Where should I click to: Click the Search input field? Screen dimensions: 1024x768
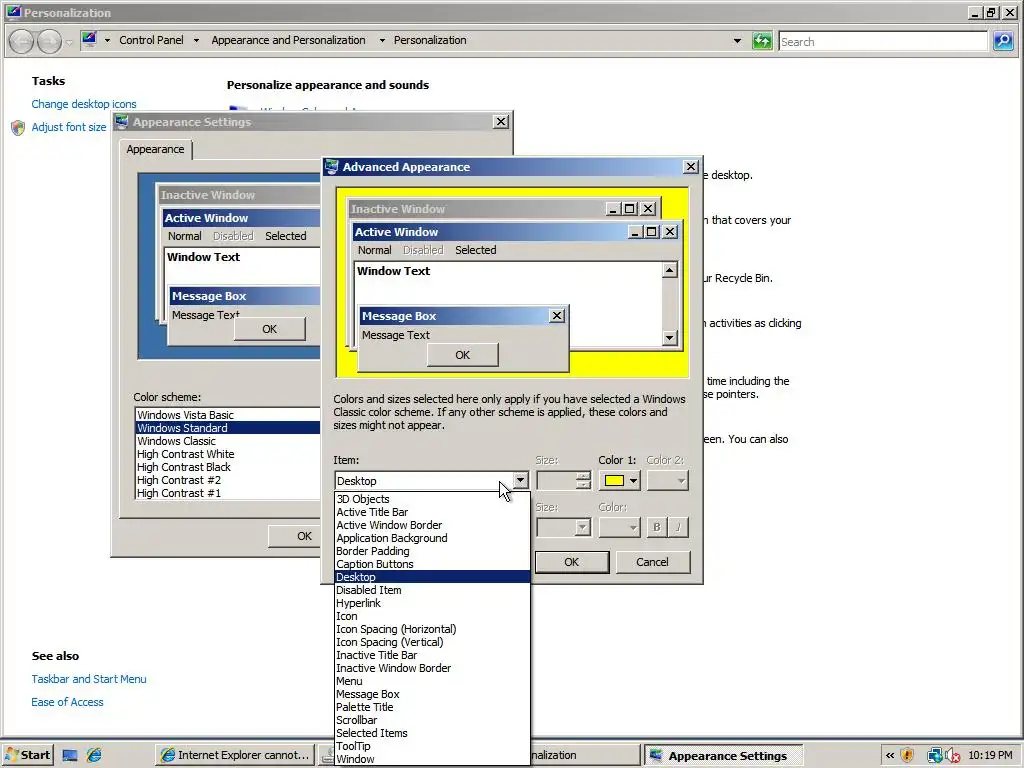coord(883,42)
